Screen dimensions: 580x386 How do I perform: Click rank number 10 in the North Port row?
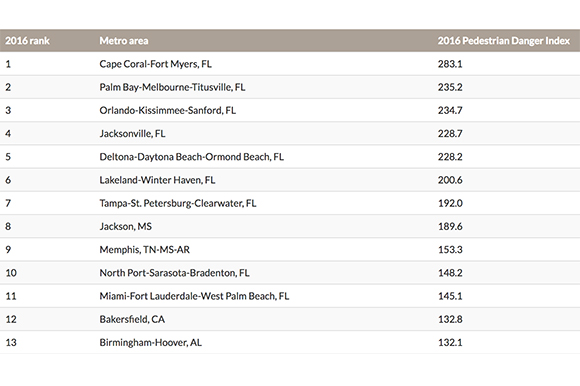11,273
